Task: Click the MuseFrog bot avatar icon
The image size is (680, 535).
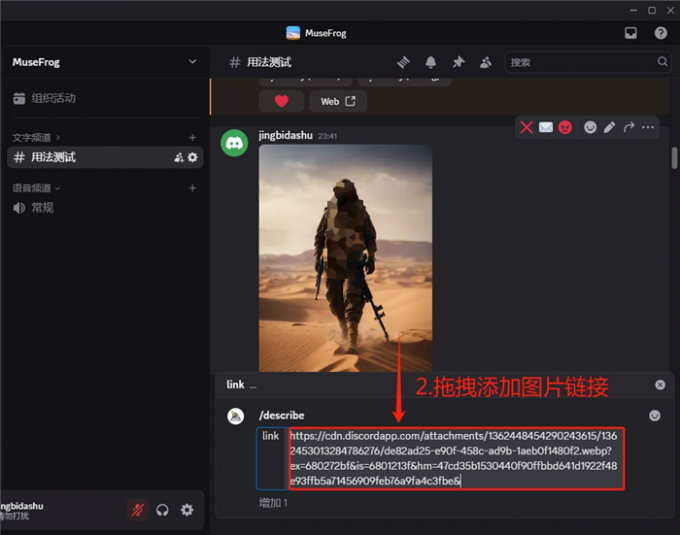Action: 235,416
